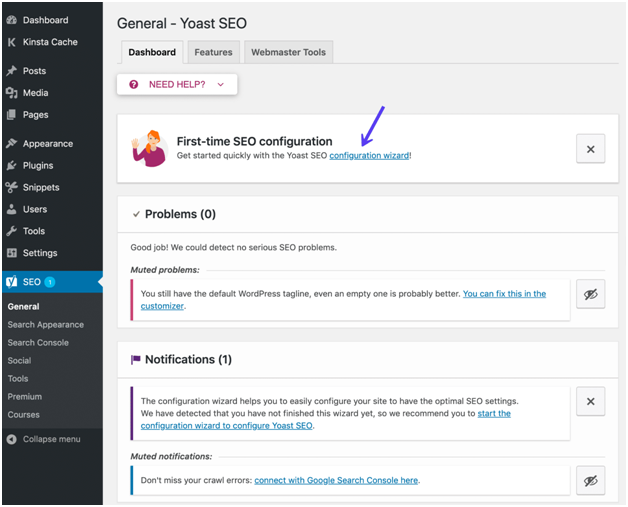Click the 'Muted notifications:' label
This screenshot has width=628, height=507.
click(171, 457)
